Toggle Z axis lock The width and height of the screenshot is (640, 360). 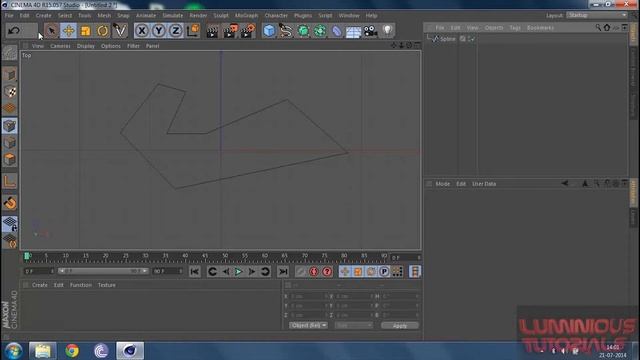176,31
